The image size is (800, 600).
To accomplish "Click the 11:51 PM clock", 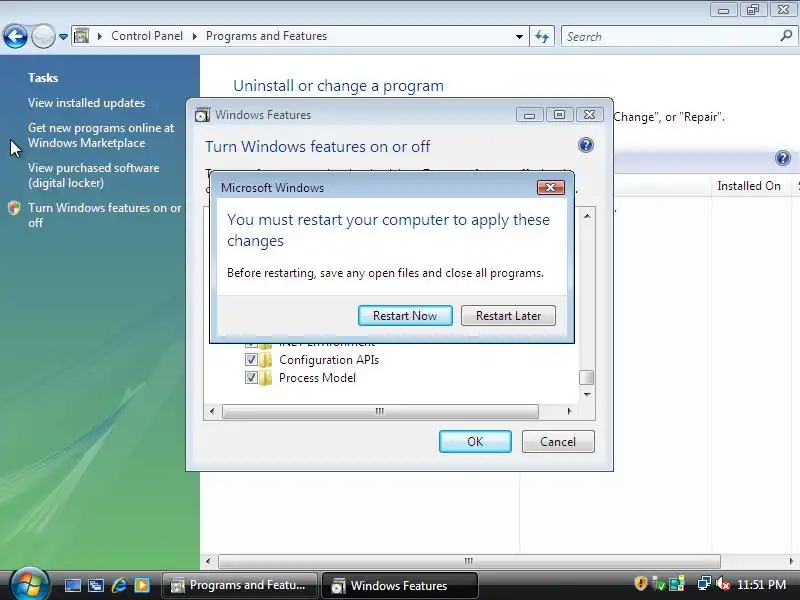I will (x=762, y=585).
